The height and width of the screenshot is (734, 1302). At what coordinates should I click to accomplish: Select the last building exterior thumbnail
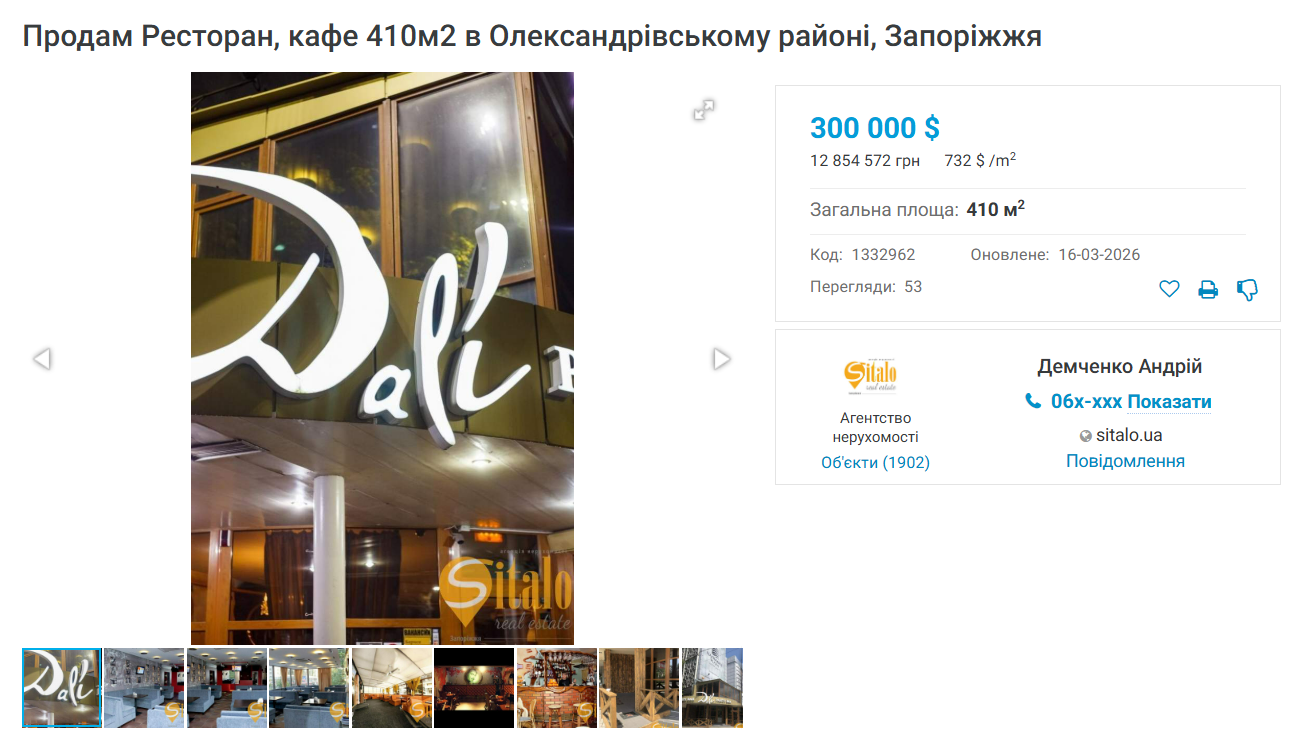tap(712, 688)
